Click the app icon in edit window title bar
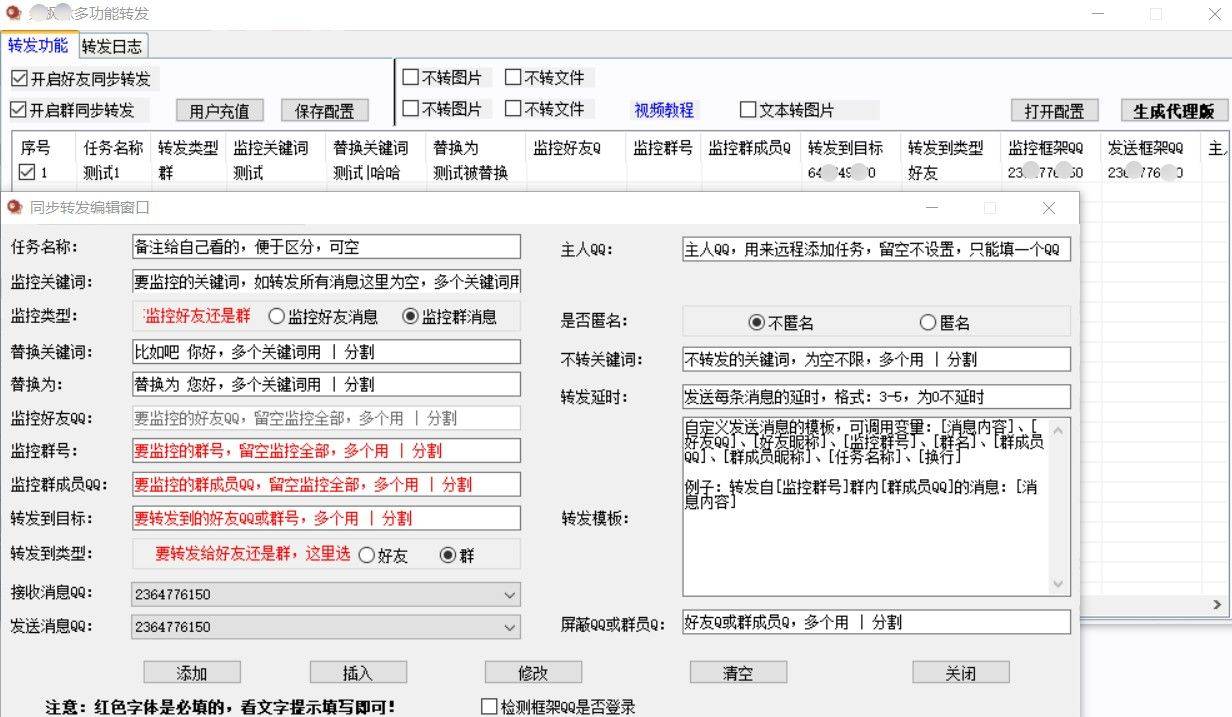The width and height of the screenshot is (1232, 717). pos(14,207)
